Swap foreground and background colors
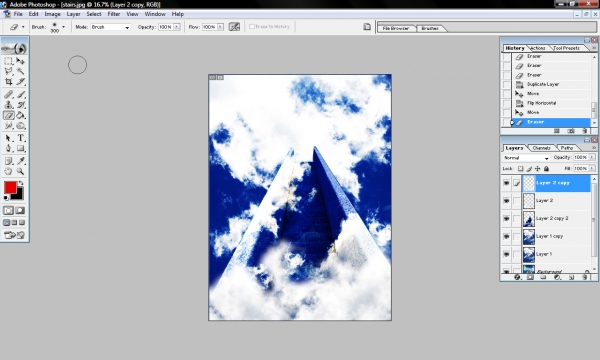The height and width of the screenshot is (360, 600). click(21, 183)
